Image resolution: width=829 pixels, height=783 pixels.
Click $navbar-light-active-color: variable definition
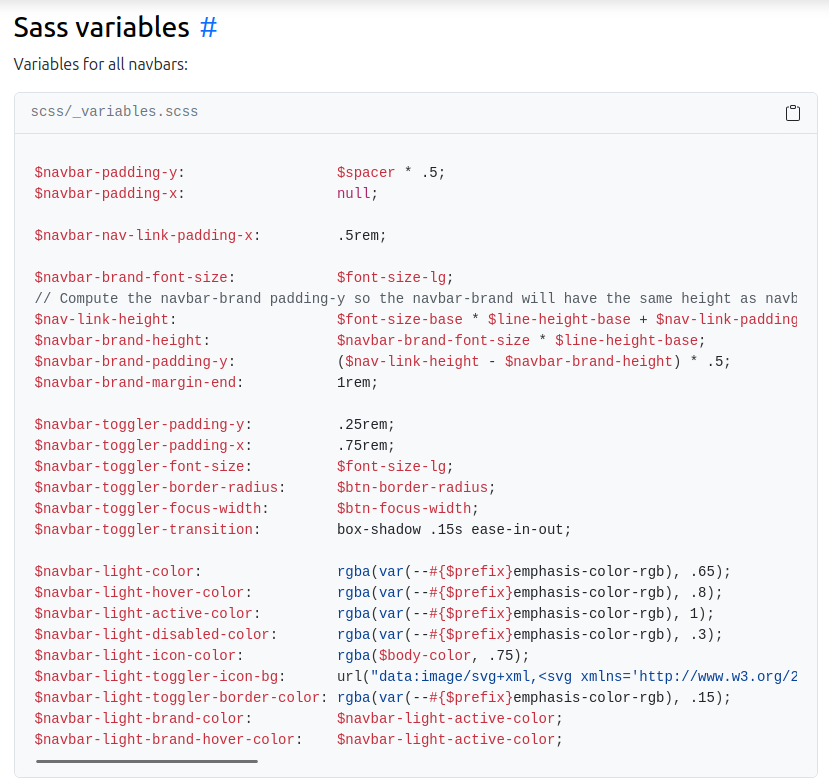[148, 614]
